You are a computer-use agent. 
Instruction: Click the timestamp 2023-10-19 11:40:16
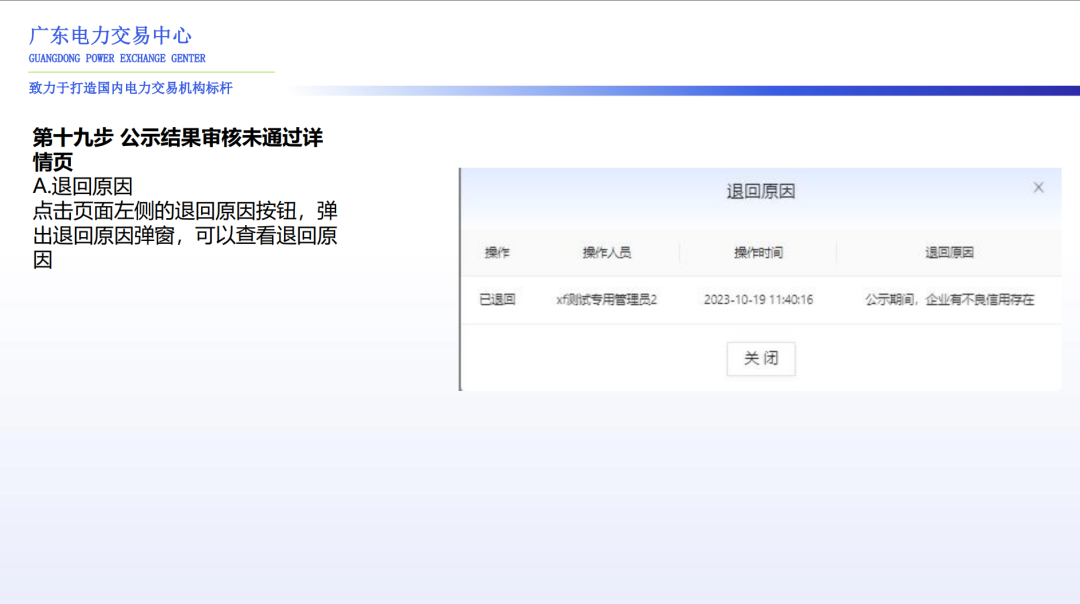(x=757, y=299)
